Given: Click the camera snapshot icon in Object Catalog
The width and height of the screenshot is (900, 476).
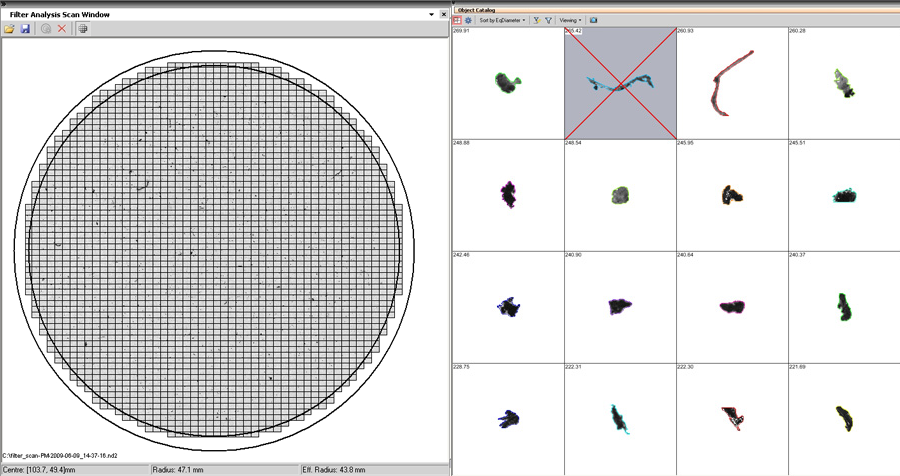Looking at the screenshot, I should coord(593,20).
